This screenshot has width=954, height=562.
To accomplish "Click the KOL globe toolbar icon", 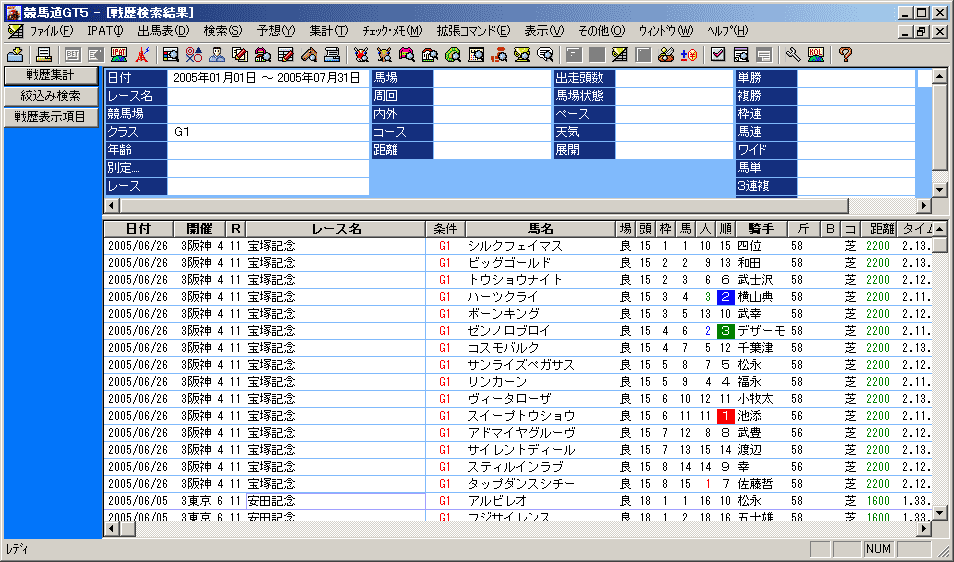I will point(816,54).
